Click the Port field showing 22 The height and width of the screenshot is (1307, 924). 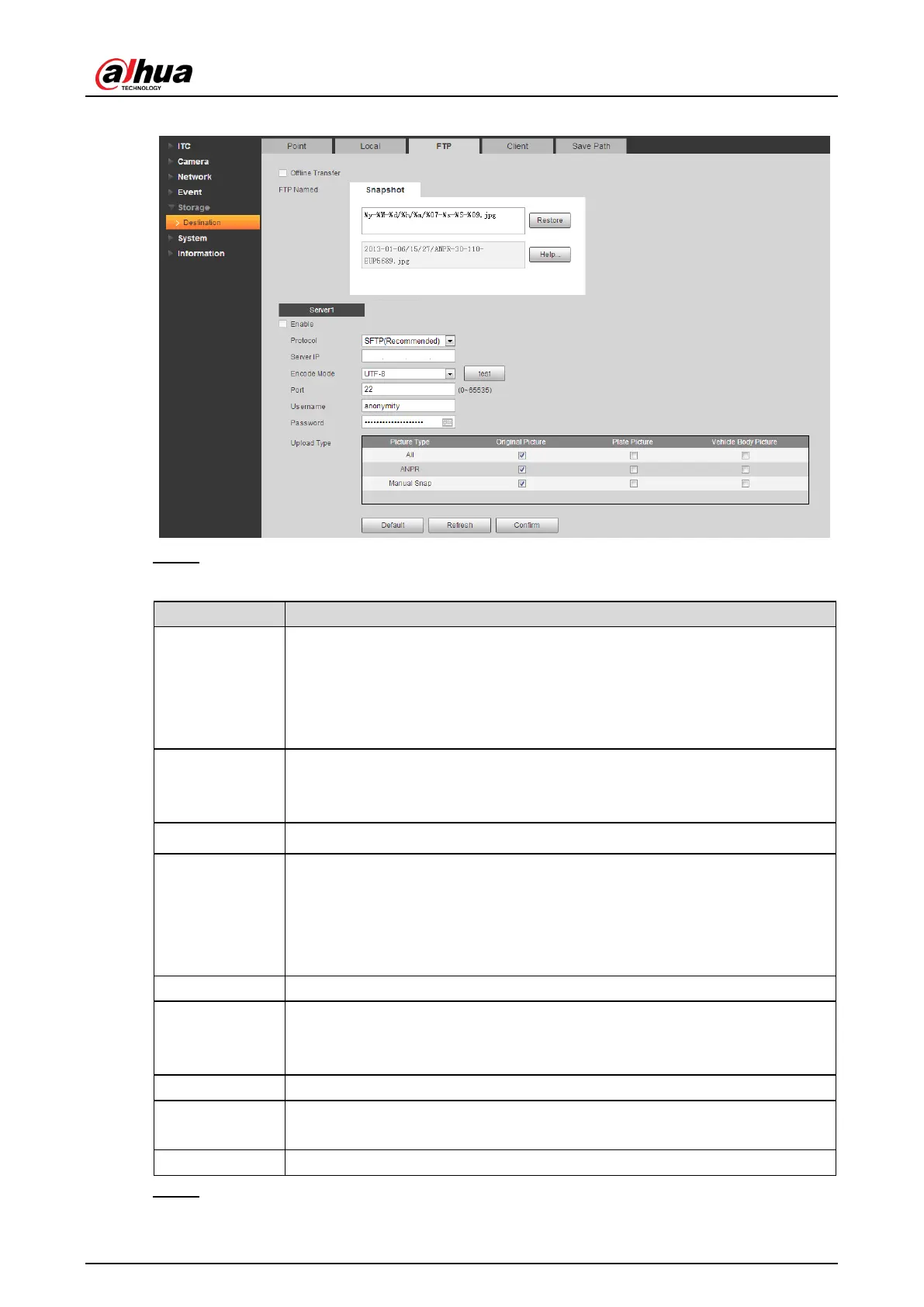[408, 390]
